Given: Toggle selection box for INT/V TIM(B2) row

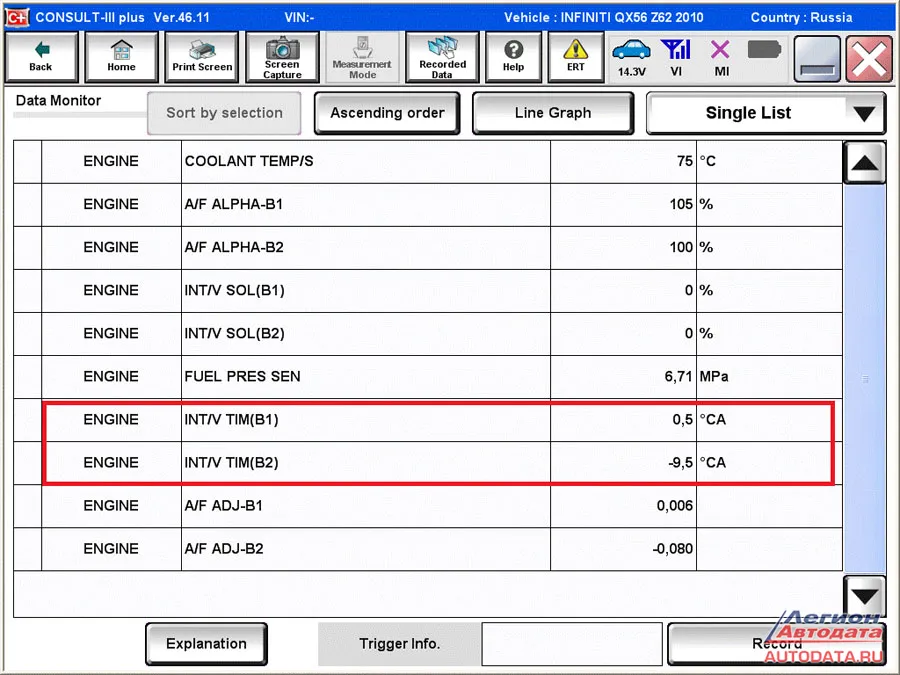Looking at the screenshot, I should 28,463.
